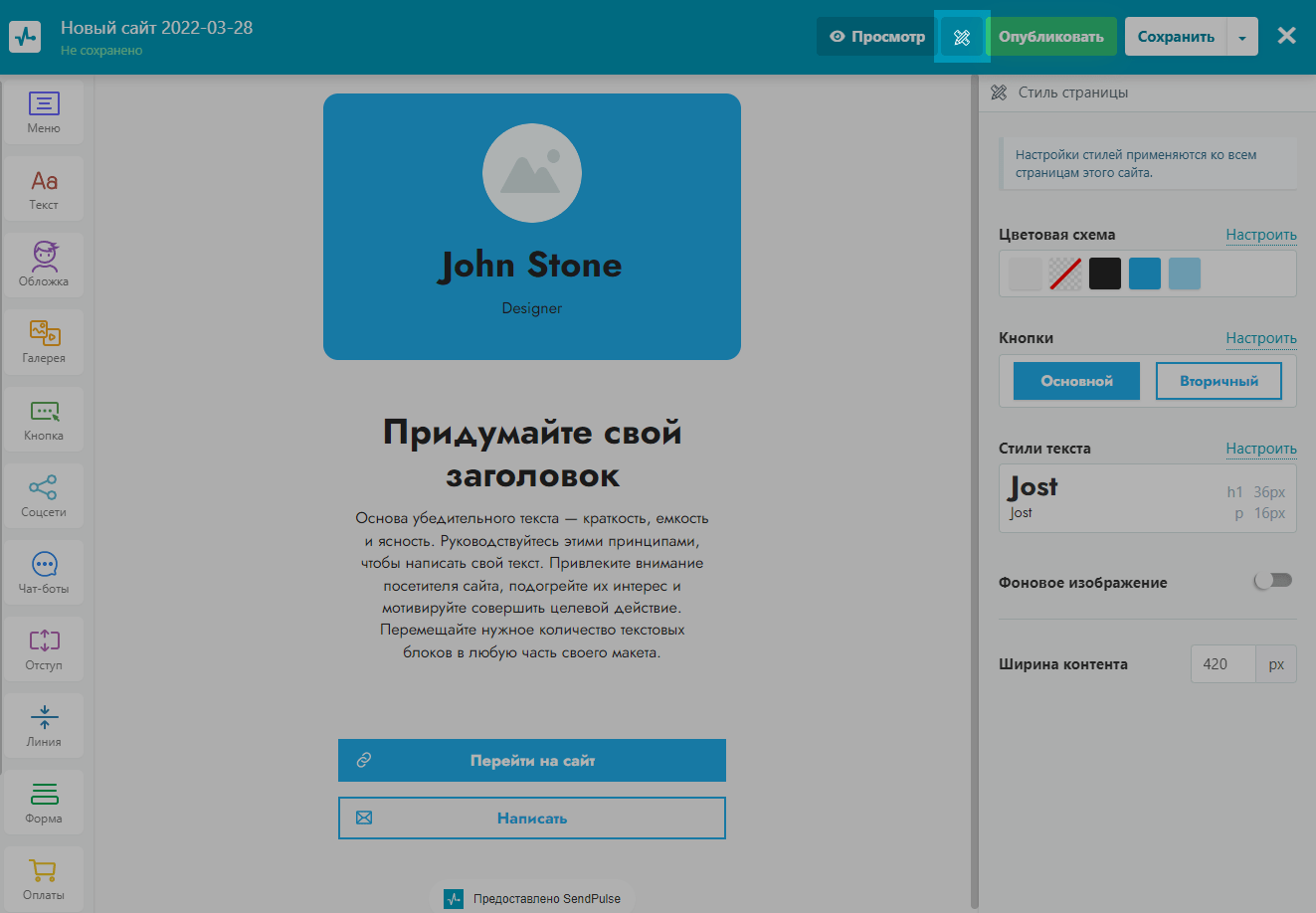The height and width of the screenshot is (913, 1316).
Task: Add a Форма form block
Action: point(44,802)
